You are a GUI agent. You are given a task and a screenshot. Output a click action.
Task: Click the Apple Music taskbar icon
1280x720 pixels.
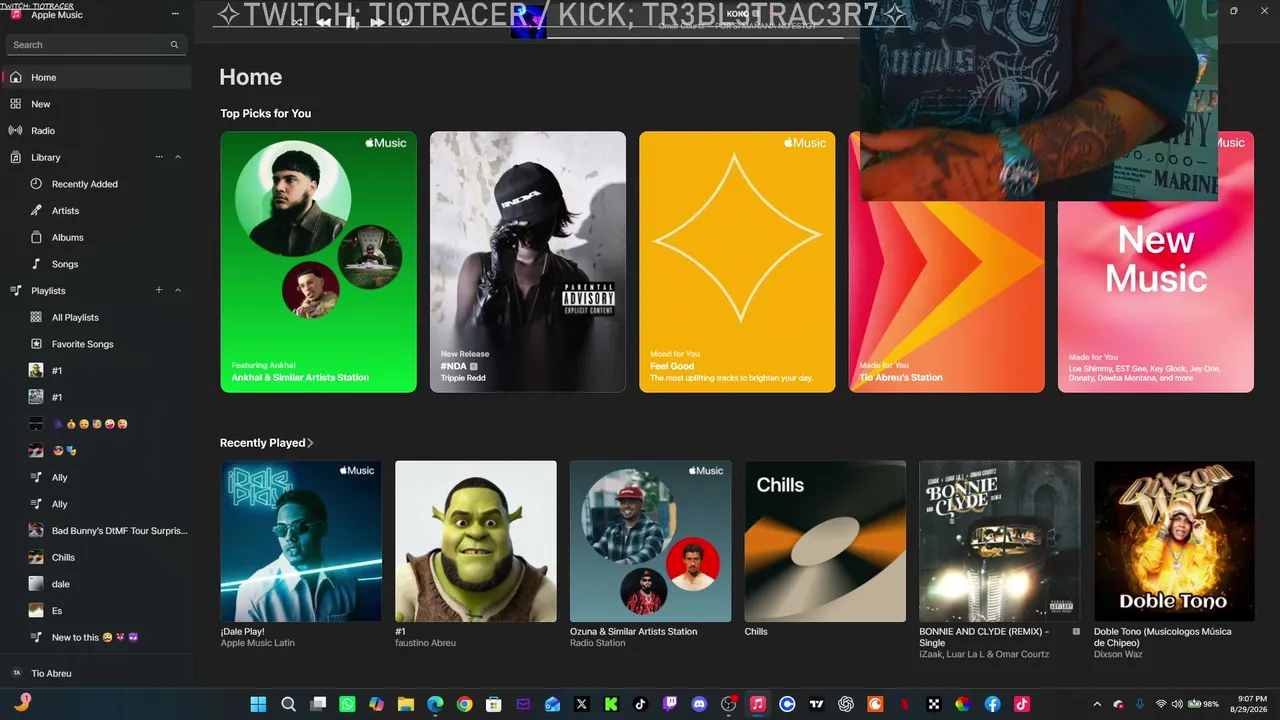(x=758, y=704)
